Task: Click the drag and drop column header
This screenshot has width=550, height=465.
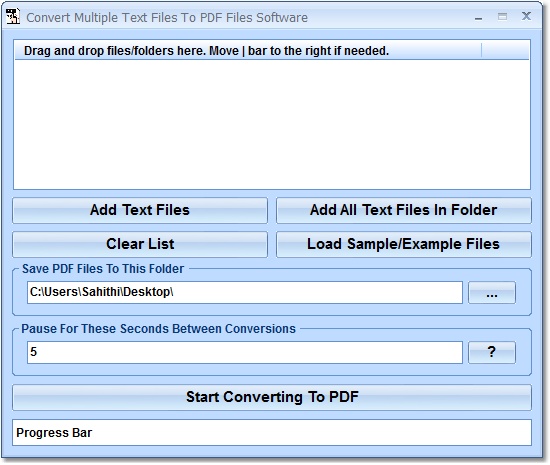Action: click(x=248, y=51)
